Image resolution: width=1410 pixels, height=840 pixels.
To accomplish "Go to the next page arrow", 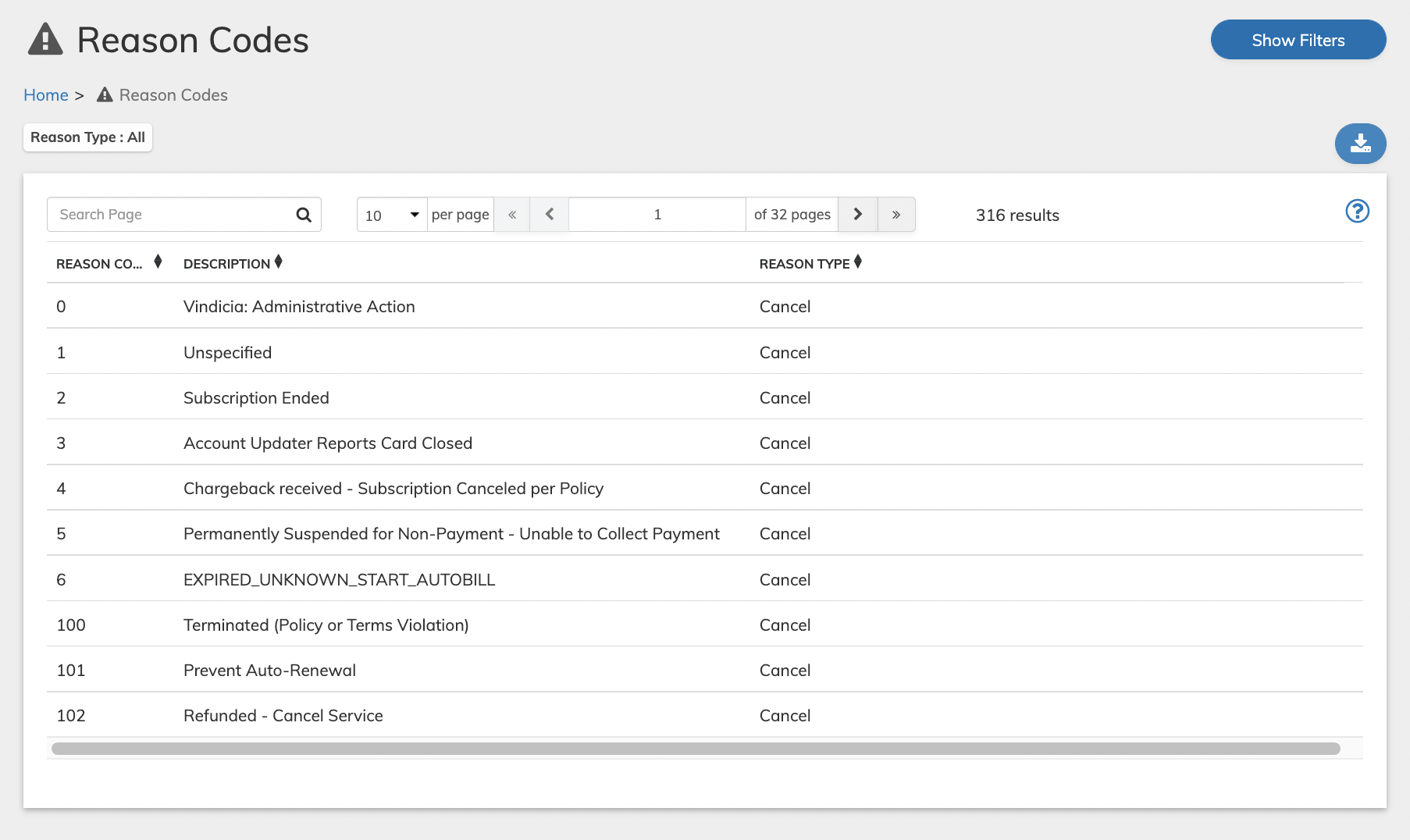I will click(x=857, y=214).
